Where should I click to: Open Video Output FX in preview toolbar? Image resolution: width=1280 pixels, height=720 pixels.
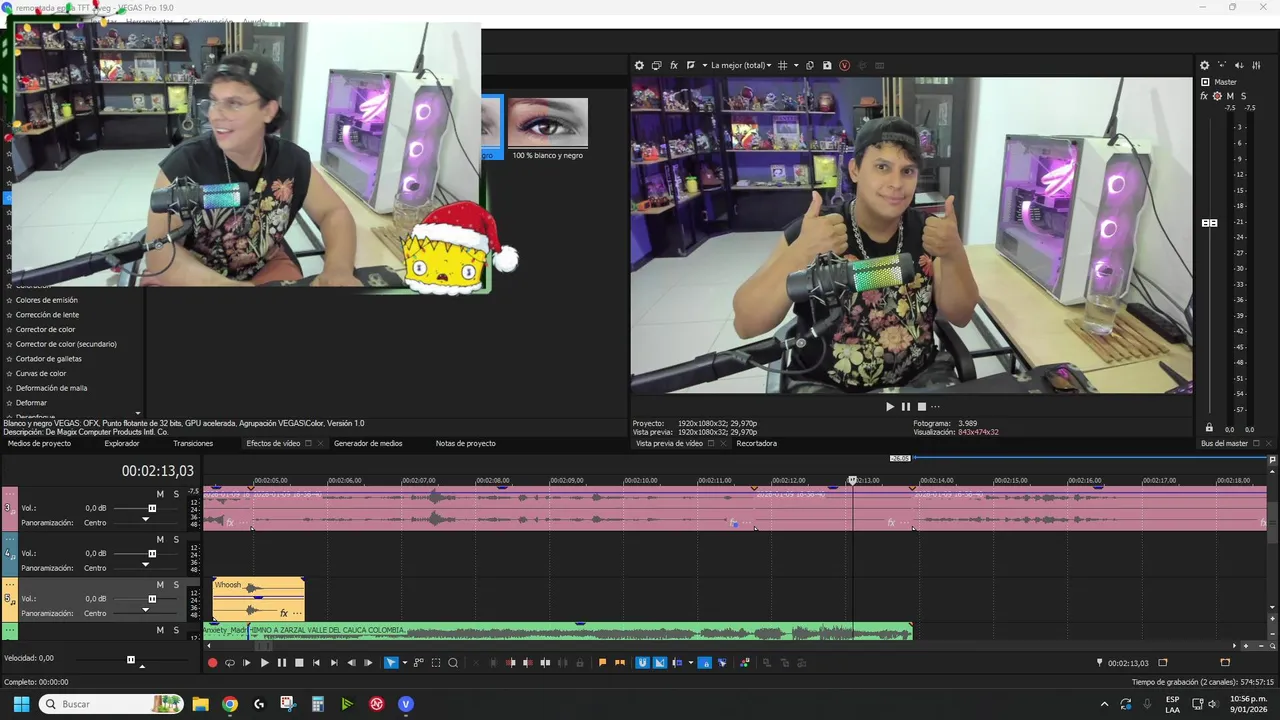point(674,65)
